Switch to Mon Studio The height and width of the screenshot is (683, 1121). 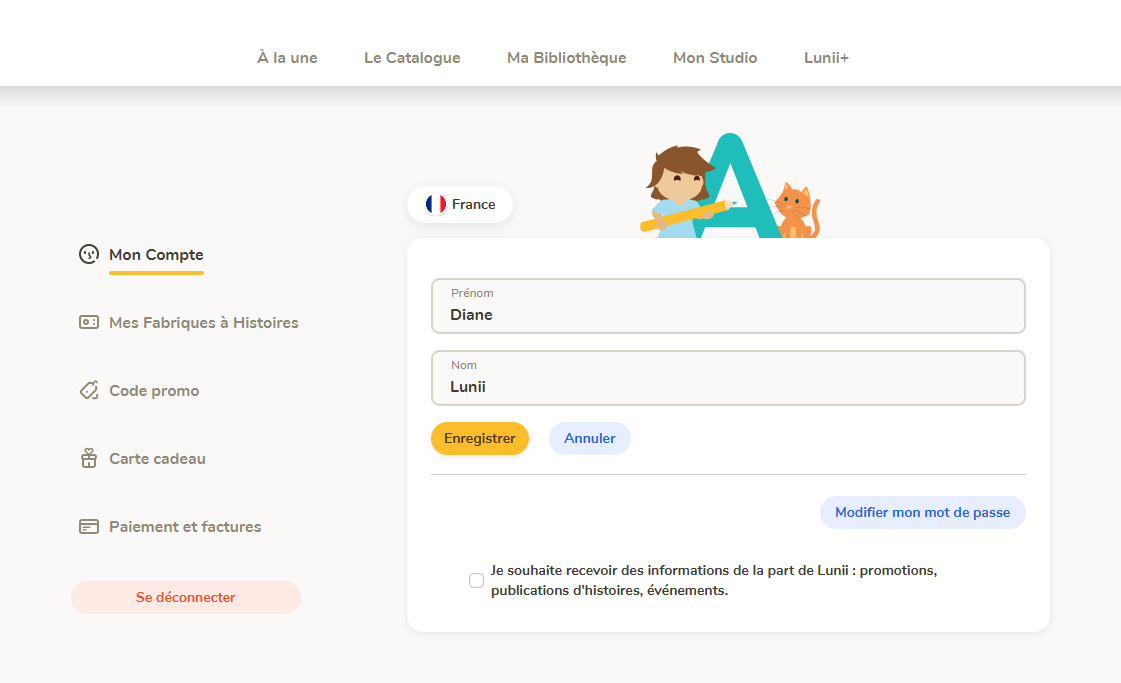point(715,58)
